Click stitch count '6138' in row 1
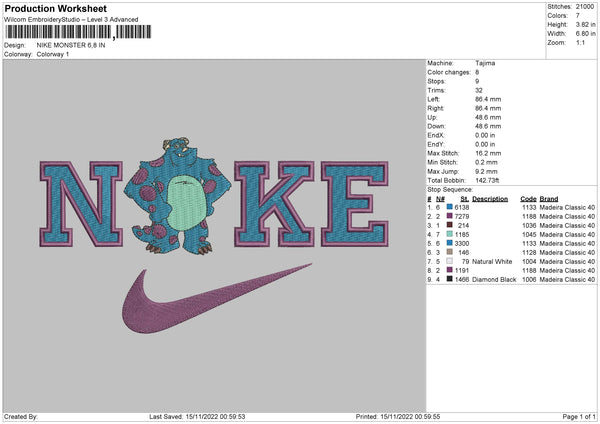Image resolution: width=600 pixels, height=424 pixels. [462, 207]
